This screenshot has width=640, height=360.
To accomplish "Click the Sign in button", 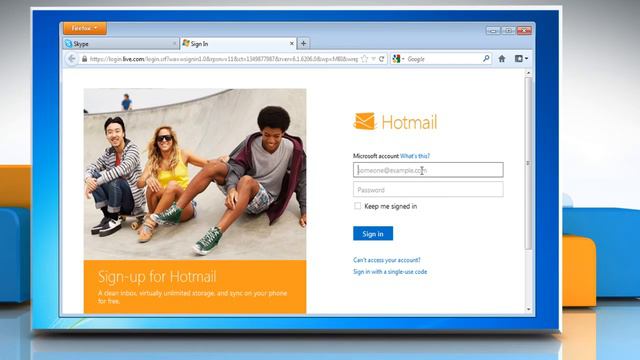I will pyautogui.click(x=373, y=233).
